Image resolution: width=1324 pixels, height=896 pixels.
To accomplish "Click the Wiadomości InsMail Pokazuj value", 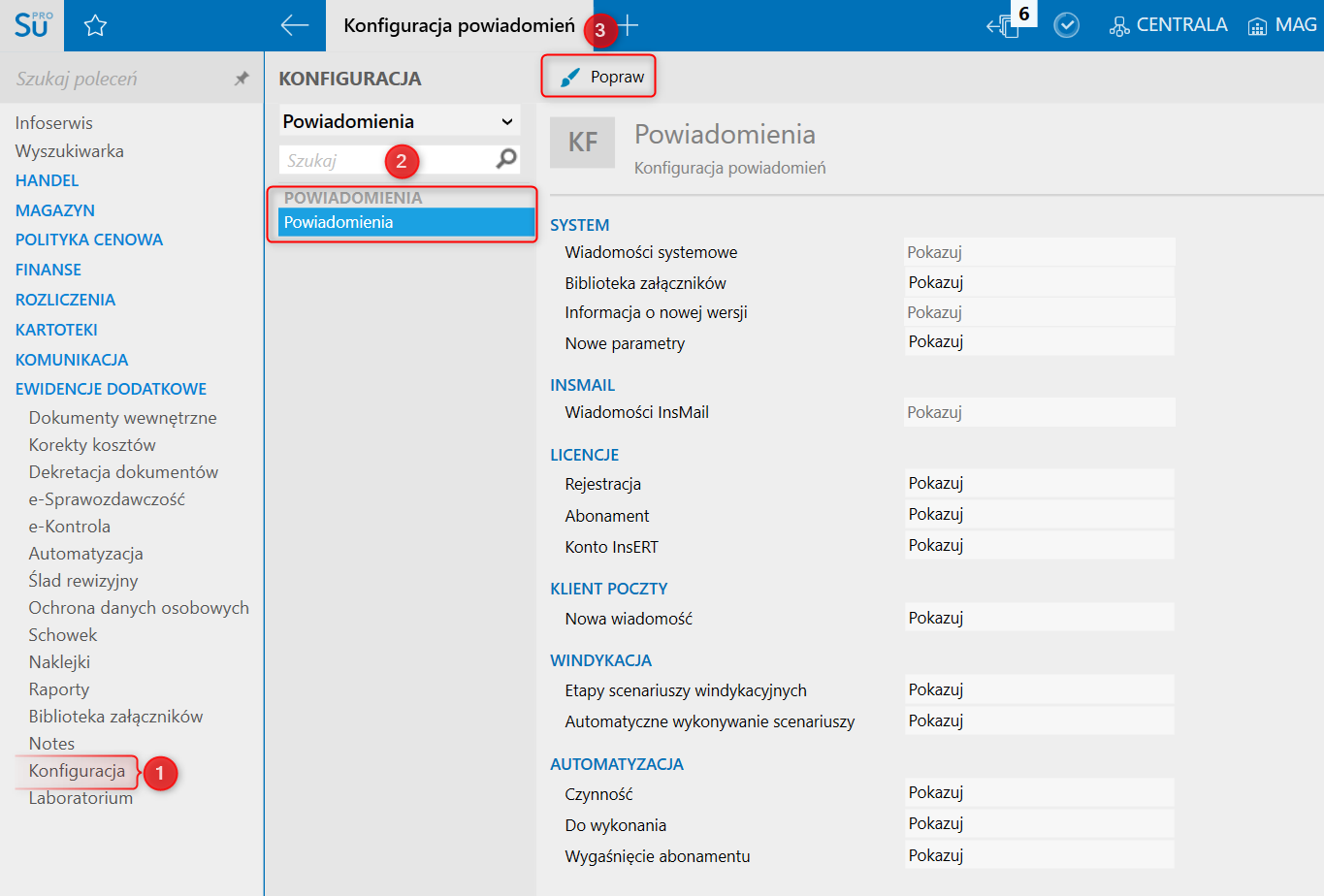I will 1039,412.
